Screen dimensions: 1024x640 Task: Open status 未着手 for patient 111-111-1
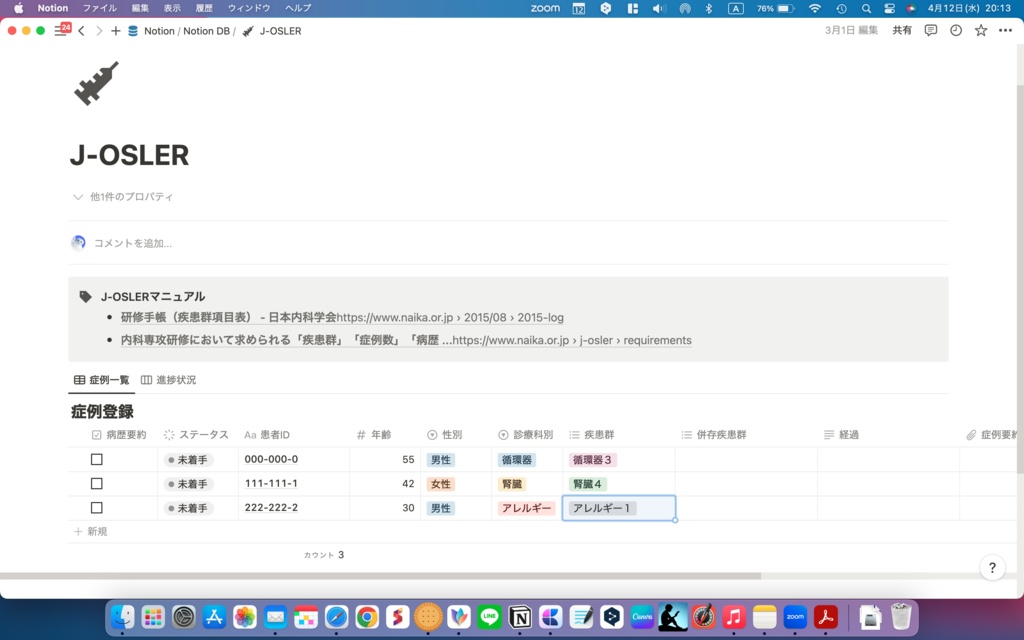point(188,484)
